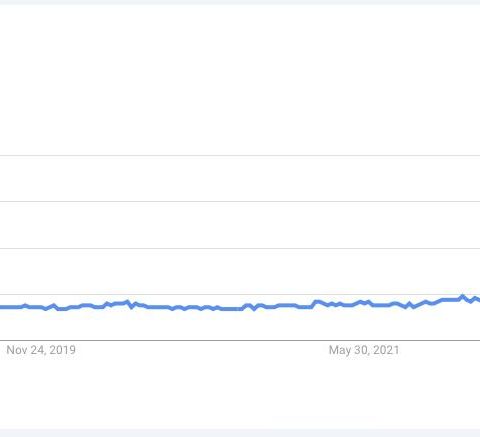Click the dip just after the early 2020 peak

pos(132,307)
